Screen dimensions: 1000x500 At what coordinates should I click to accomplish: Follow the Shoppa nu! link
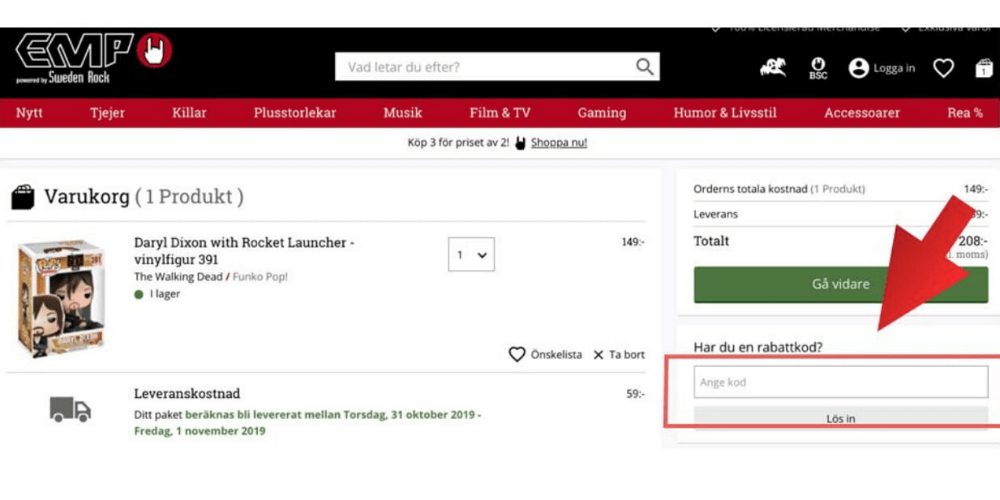point(559,143)
